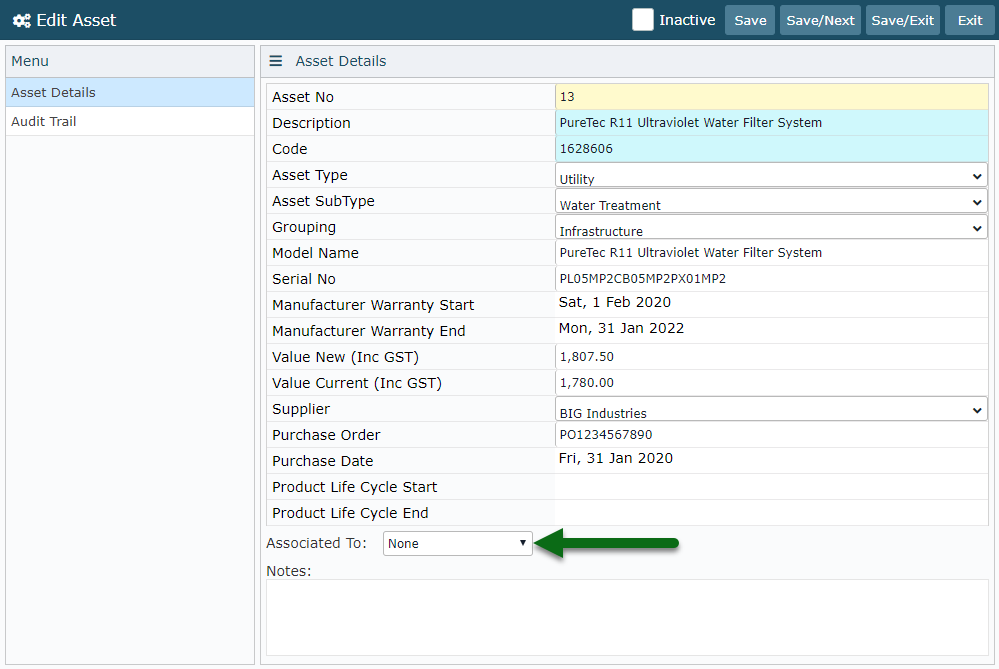Click the Serial No input field
Screen dimensions: 999x669
[772, 279]
